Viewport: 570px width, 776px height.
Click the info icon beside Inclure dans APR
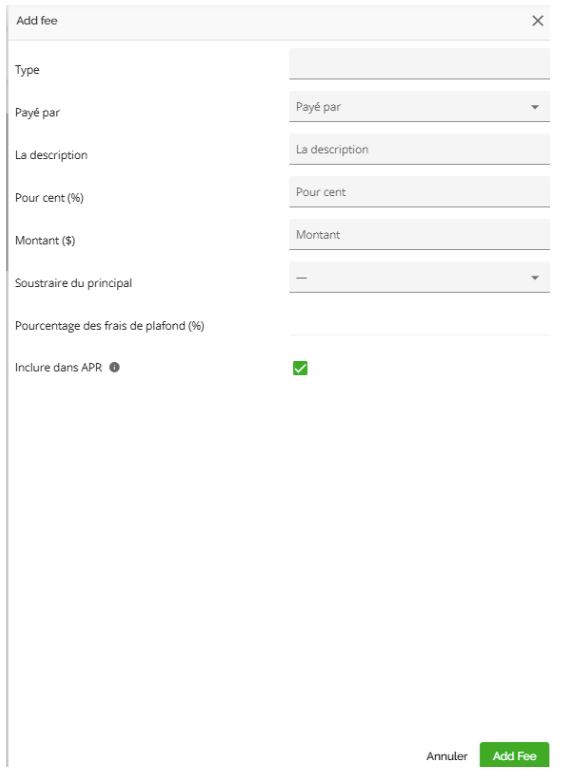[x=114, y=367]
